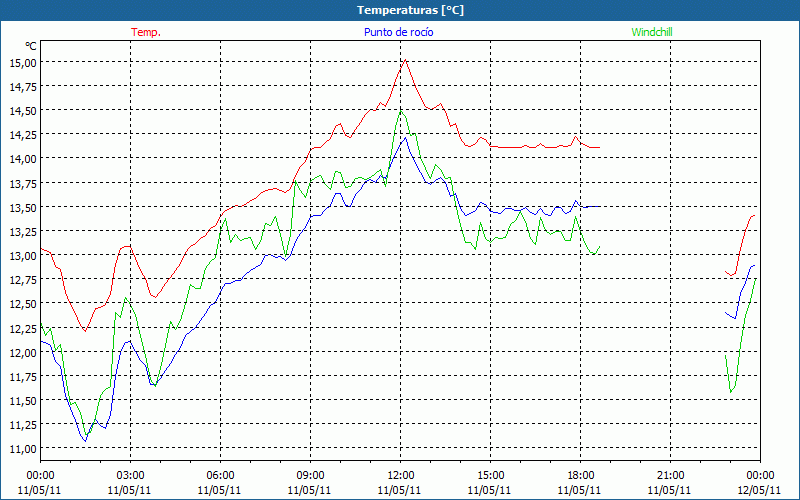This screenshot has height=500, width=800.
Task: Click the 11,75 y-axis value
Action: pos(23,376)
